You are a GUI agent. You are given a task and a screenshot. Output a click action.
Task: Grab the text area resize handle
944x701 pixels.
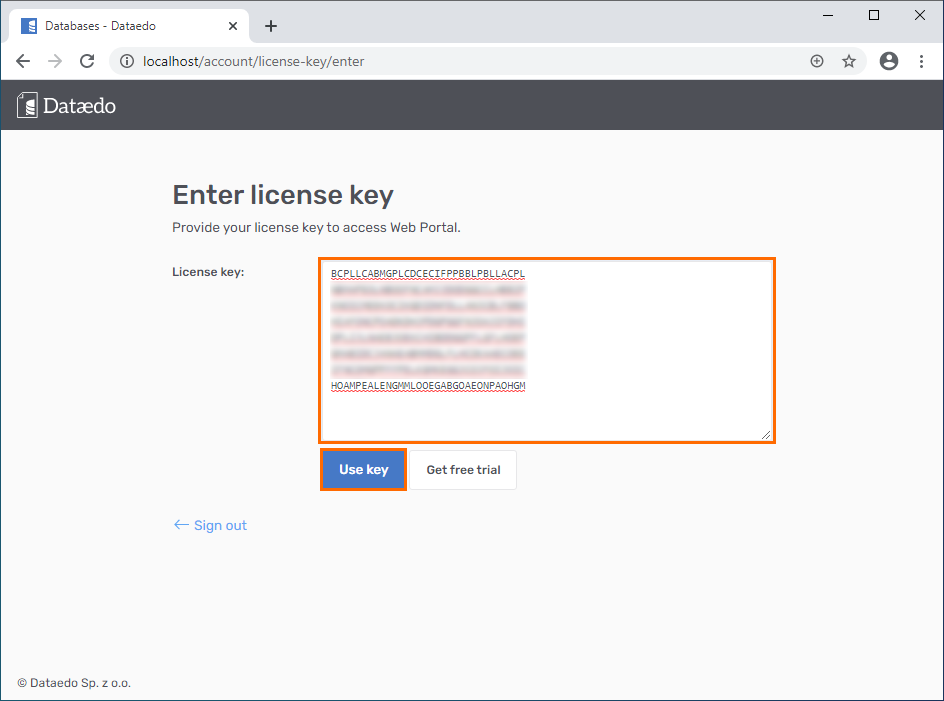coord(767,435)
